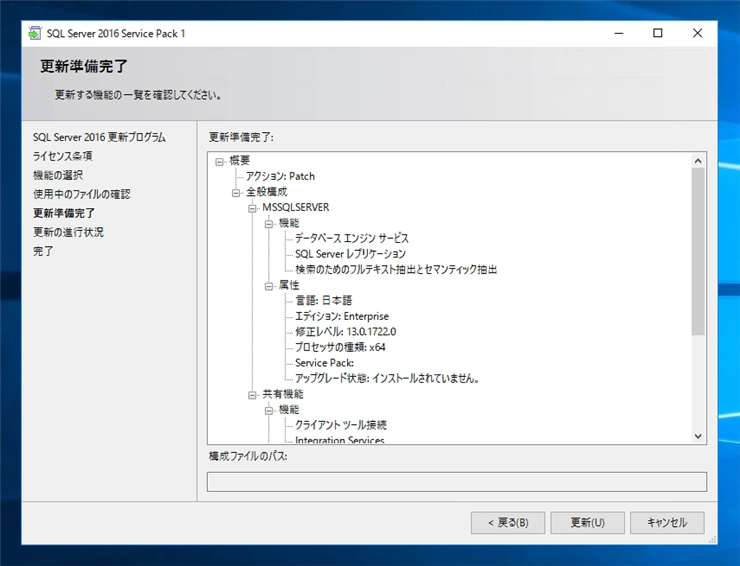This screenshot has width=740, height=566.
Task: Click 使用中のファイルの確認 step
Action: [82, 194]
